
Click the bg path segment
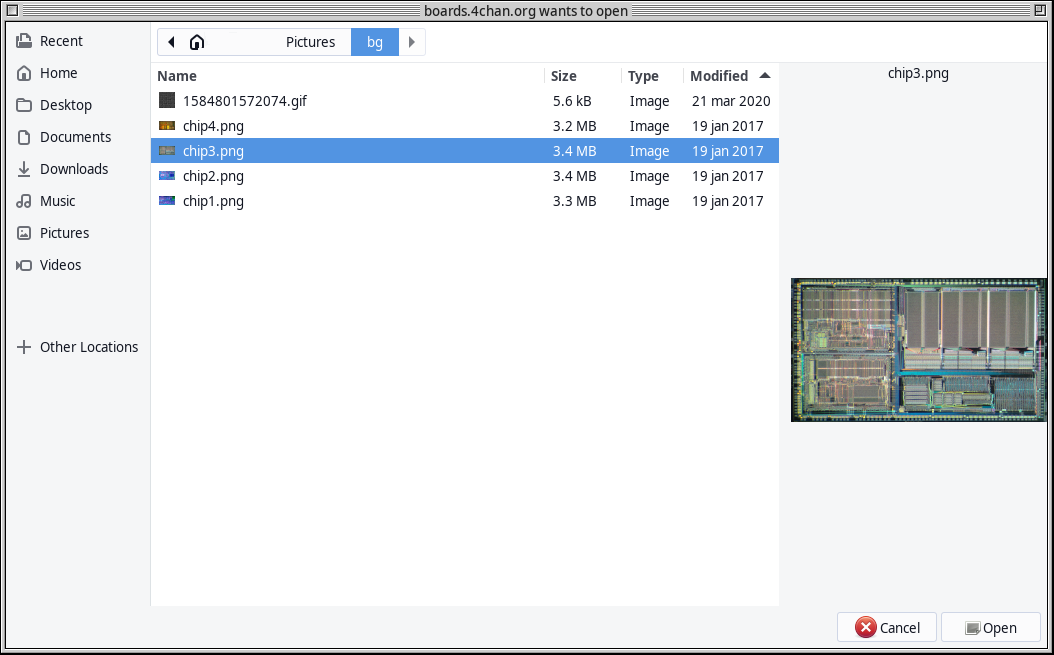click(x=375, y=42)
